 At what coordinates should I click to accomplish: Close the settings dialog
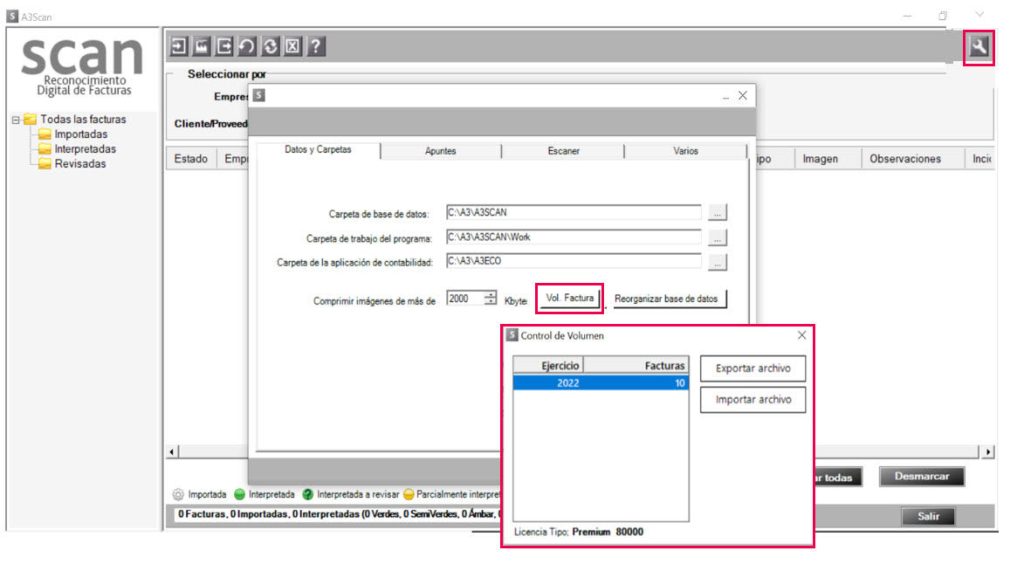pyautogui.click(x=743, y=95)
